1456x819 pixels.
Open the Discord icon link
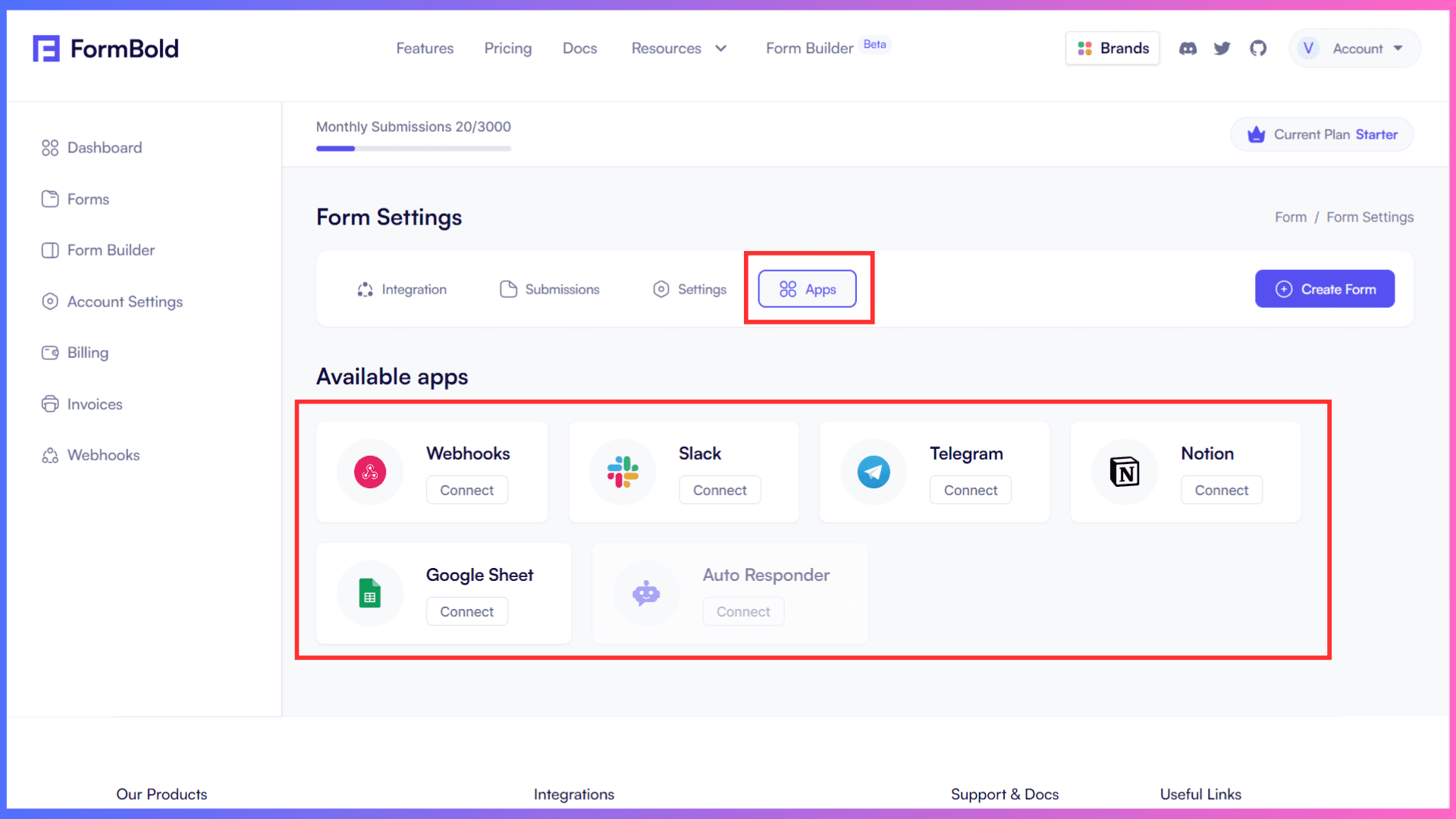[1188, 49]
